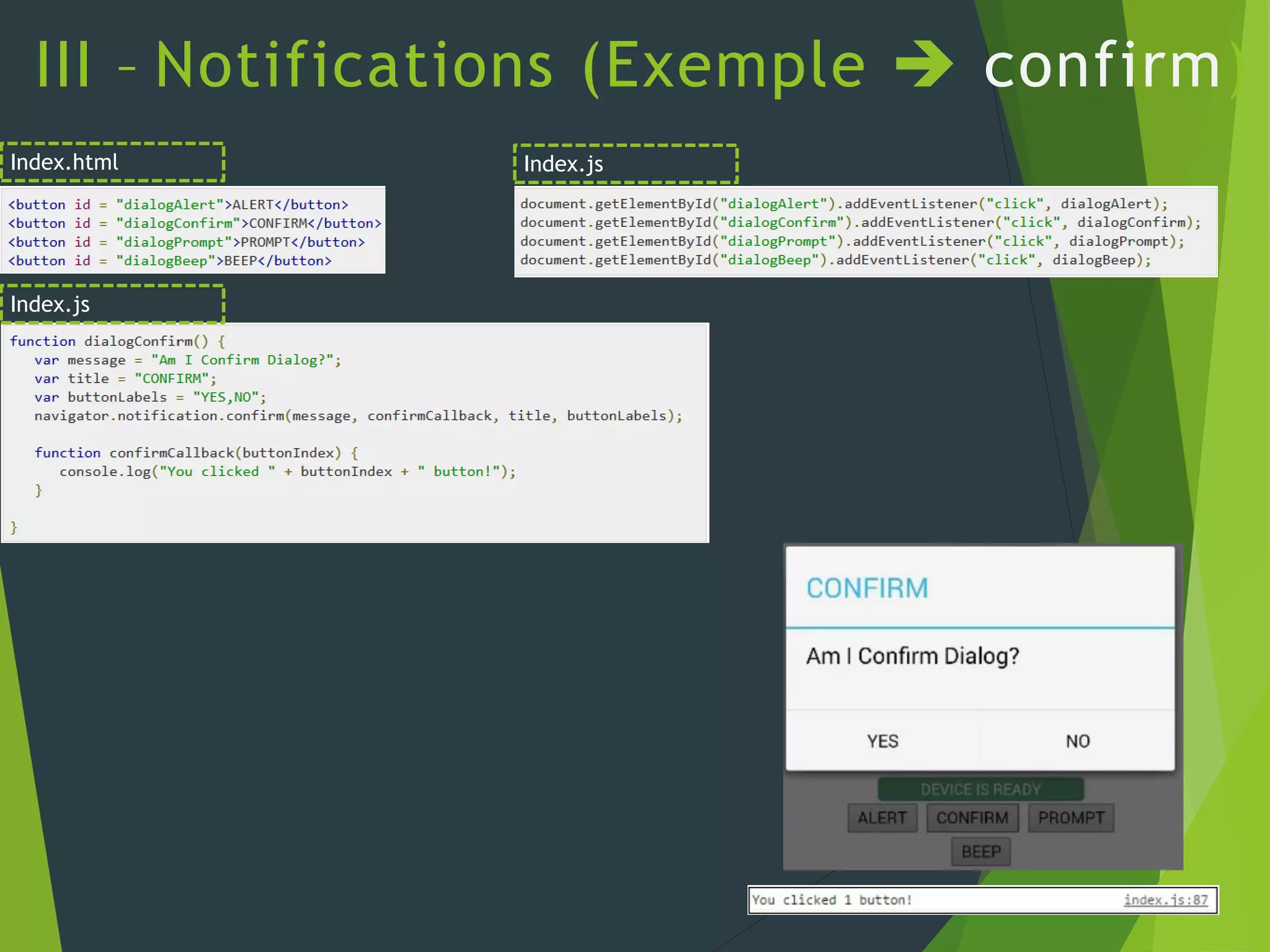Image resolution: width=1270 pixels, height=952 pixels.
Task: Click the 'var message' code line
Action: coord(188,359)
